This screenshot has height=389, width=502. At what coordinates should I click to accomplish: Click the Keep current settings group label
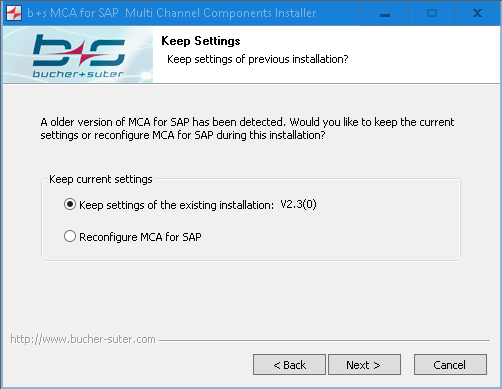coord(101,179)
